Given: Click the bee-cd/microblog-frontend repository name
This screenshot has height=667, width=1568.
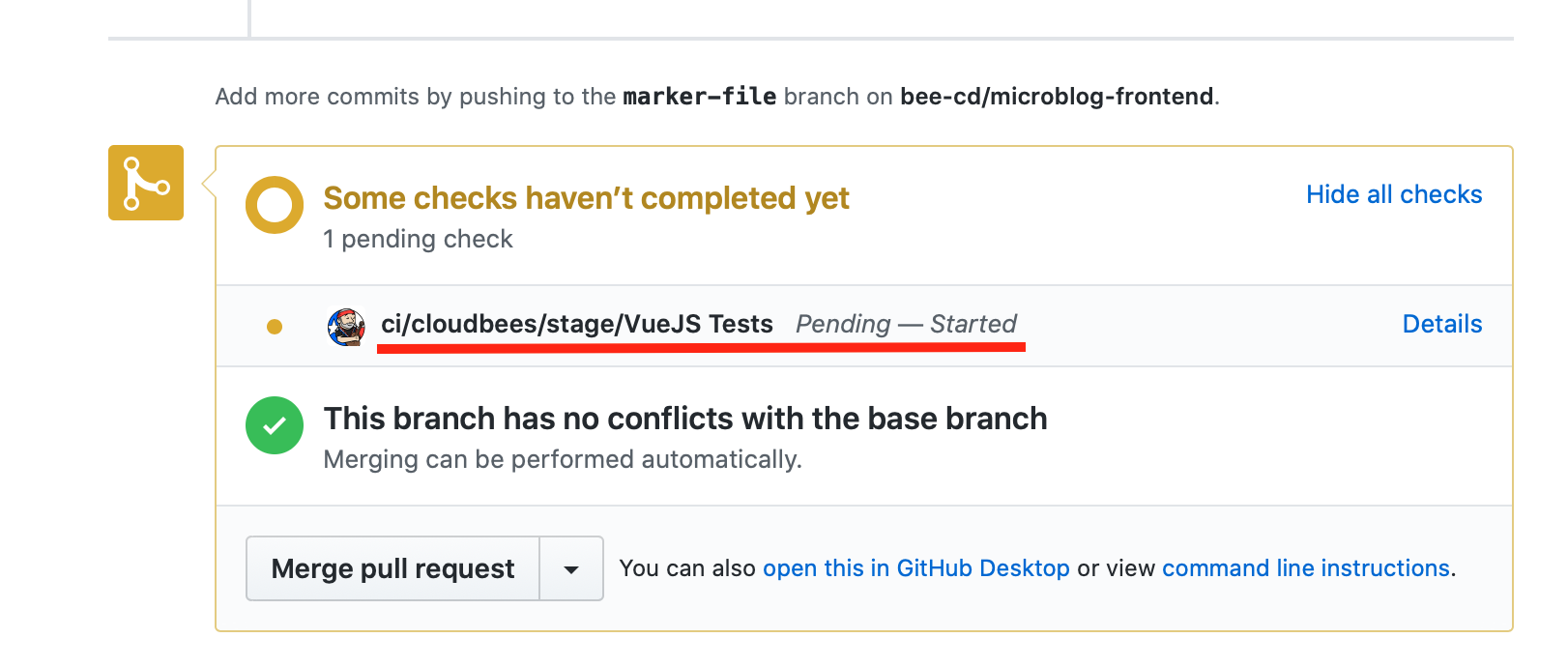Looking at the screenshot, I should coord(1057,97).
